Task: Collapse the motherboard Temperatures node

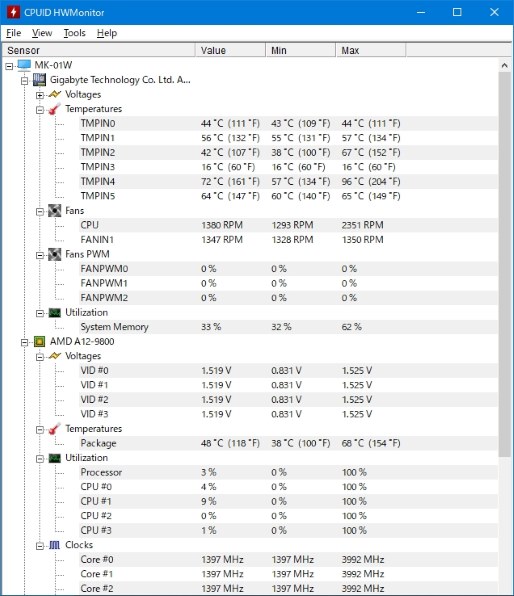Action: pyautogui.click(x=40, y=110)
